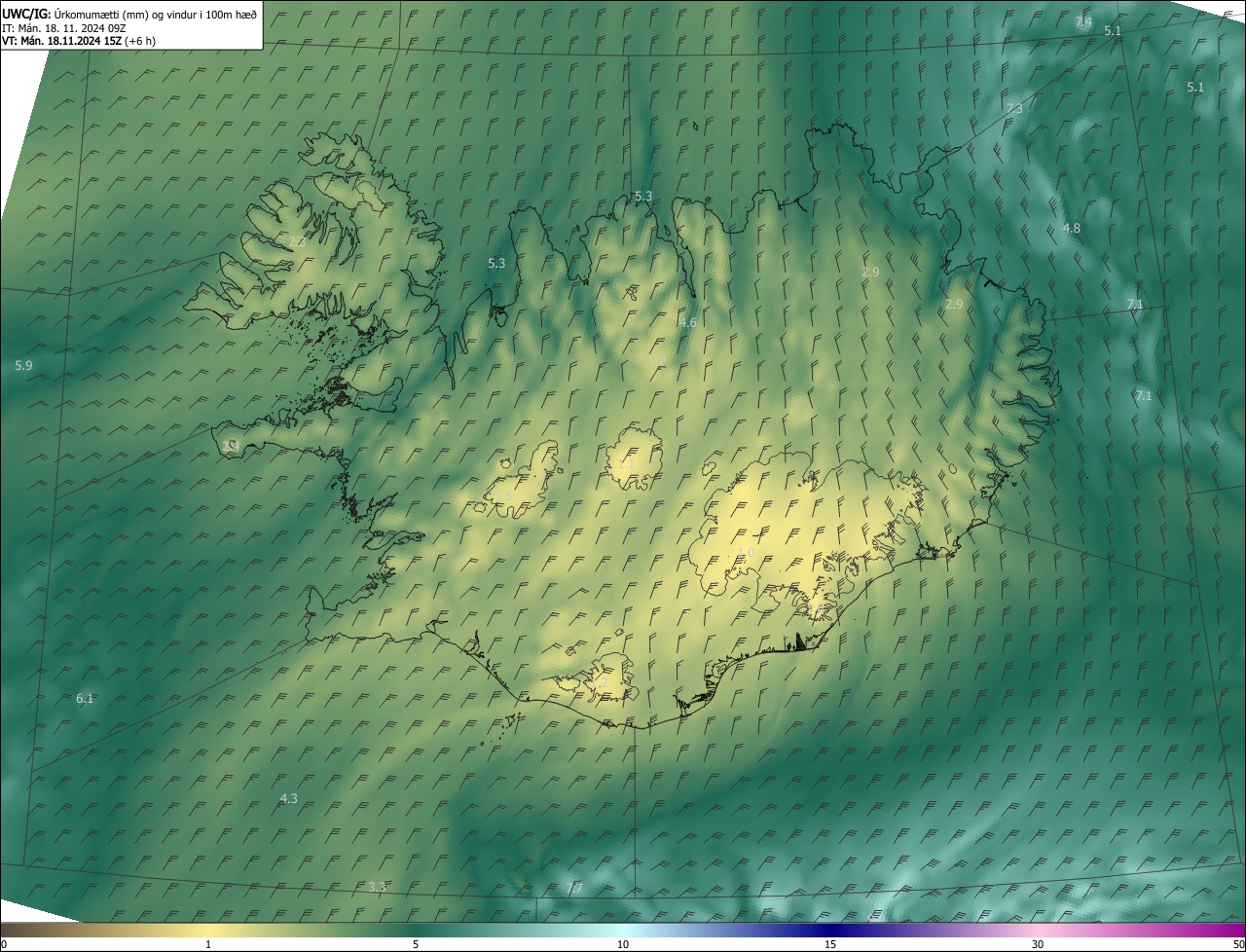Click the '15' tick on the colorbar
This screenshot has height=952, width=1246.
coord(830,944)
